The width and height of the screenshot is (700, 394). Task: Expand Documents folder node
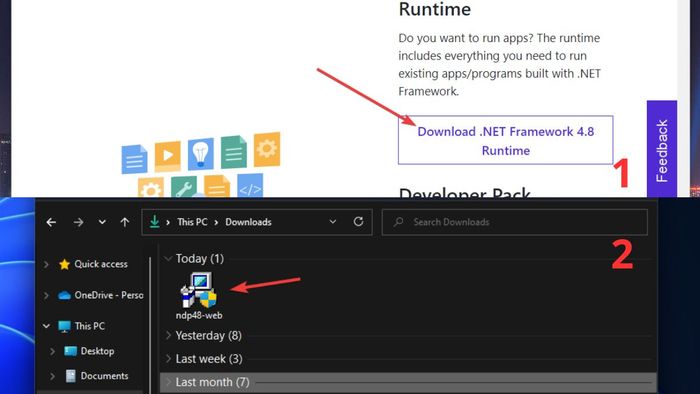(53, 376)
